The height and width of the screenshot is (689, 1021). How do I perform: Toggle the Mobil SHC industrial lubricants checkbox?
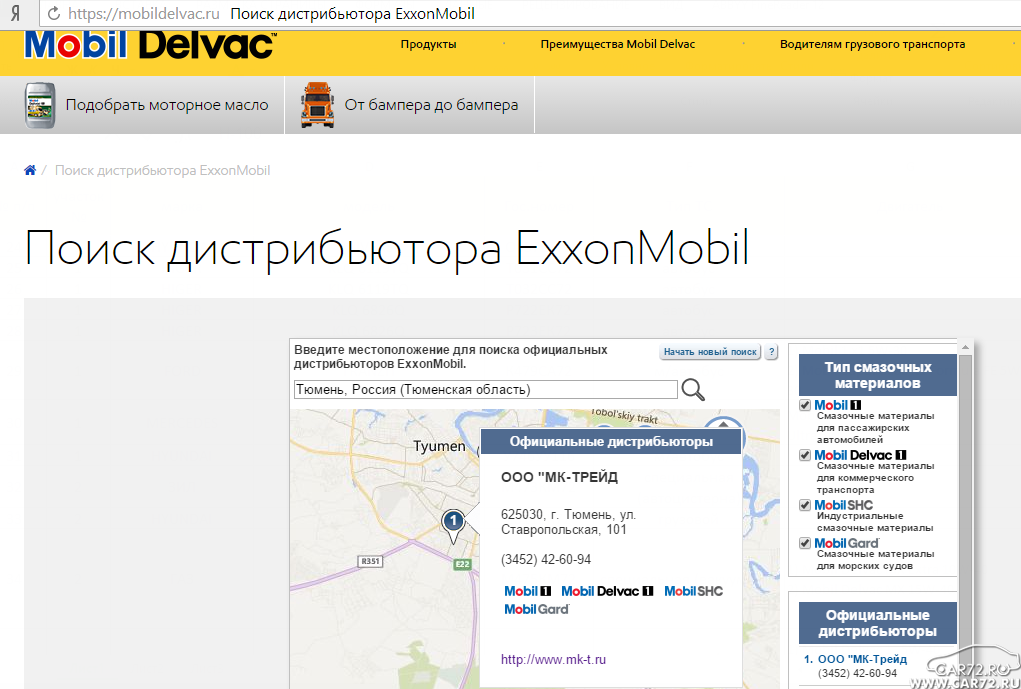pyautogui.click(x=805, y=505)
